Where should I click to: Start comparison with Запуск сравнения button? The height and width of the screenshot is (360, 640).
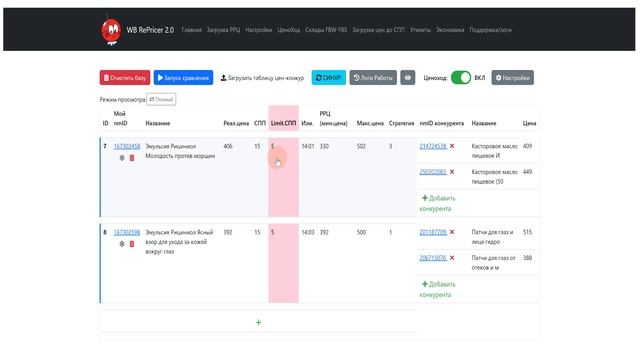(183, 78)
